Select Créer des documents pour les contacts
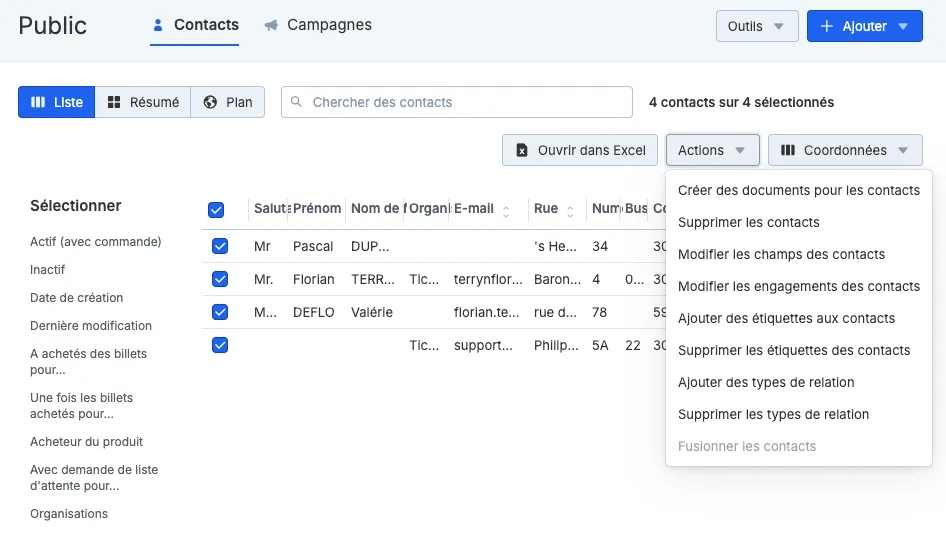The image size is (946, 533). (x=799, y=190)
